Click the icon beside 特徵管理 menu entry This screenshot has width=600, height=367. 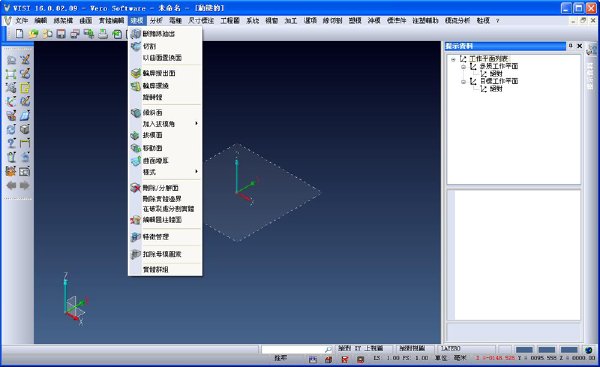click(x=135, y=237)
